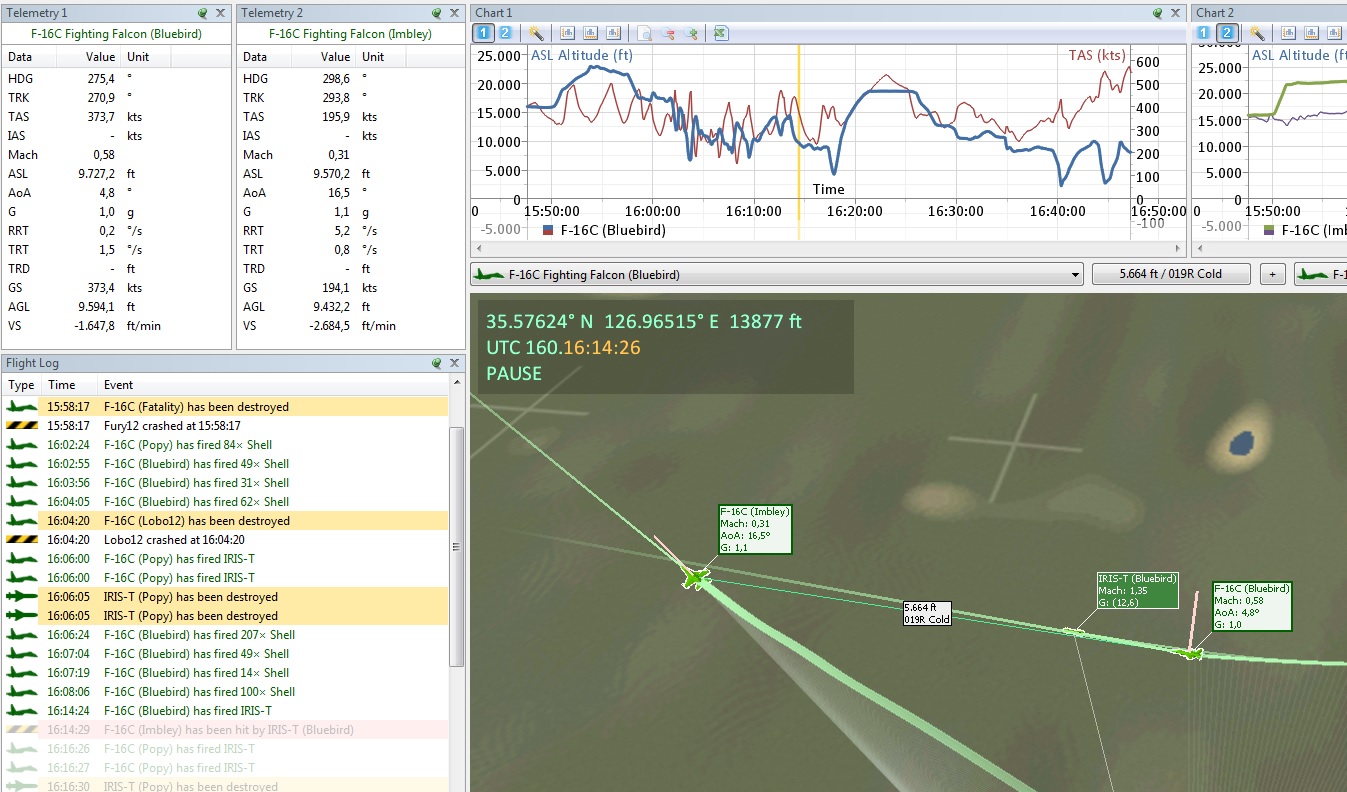Click zoom in icon in Chart 1
1347x792 pixels.
point(691,33)
